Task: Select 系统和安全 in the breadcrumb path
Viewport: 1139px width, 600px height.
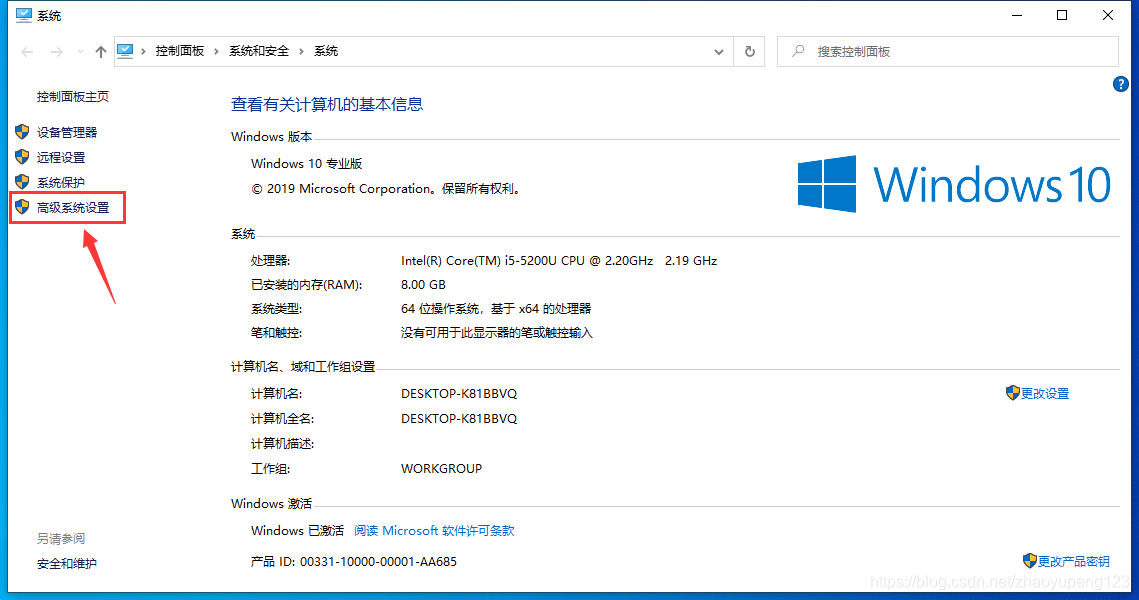Action: tap(259, 51)
